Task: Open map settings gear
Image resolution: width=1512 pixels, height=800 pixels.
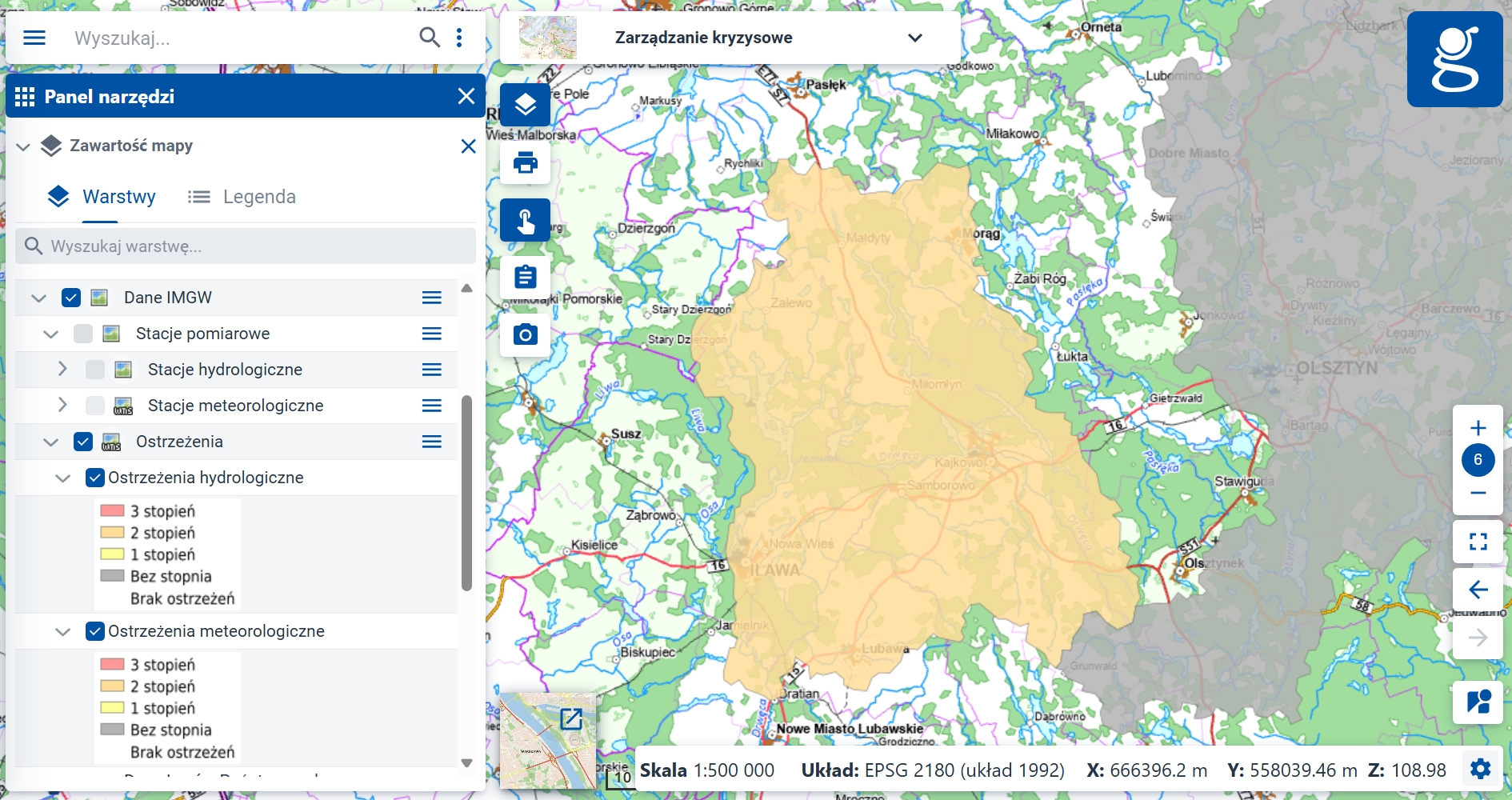Action: [x=1481, y=769]
